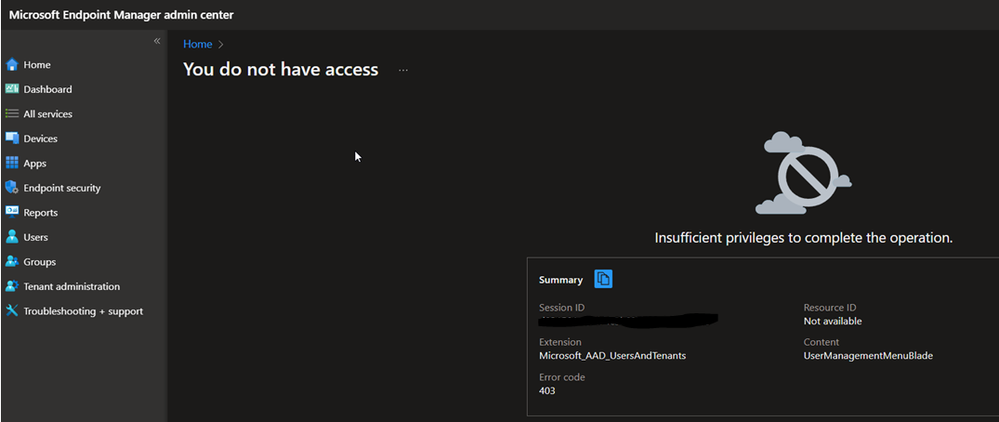The image size is (999, 422).
Task: Copy the error Summary with the copy icon
Action: (x=603, y=279)
